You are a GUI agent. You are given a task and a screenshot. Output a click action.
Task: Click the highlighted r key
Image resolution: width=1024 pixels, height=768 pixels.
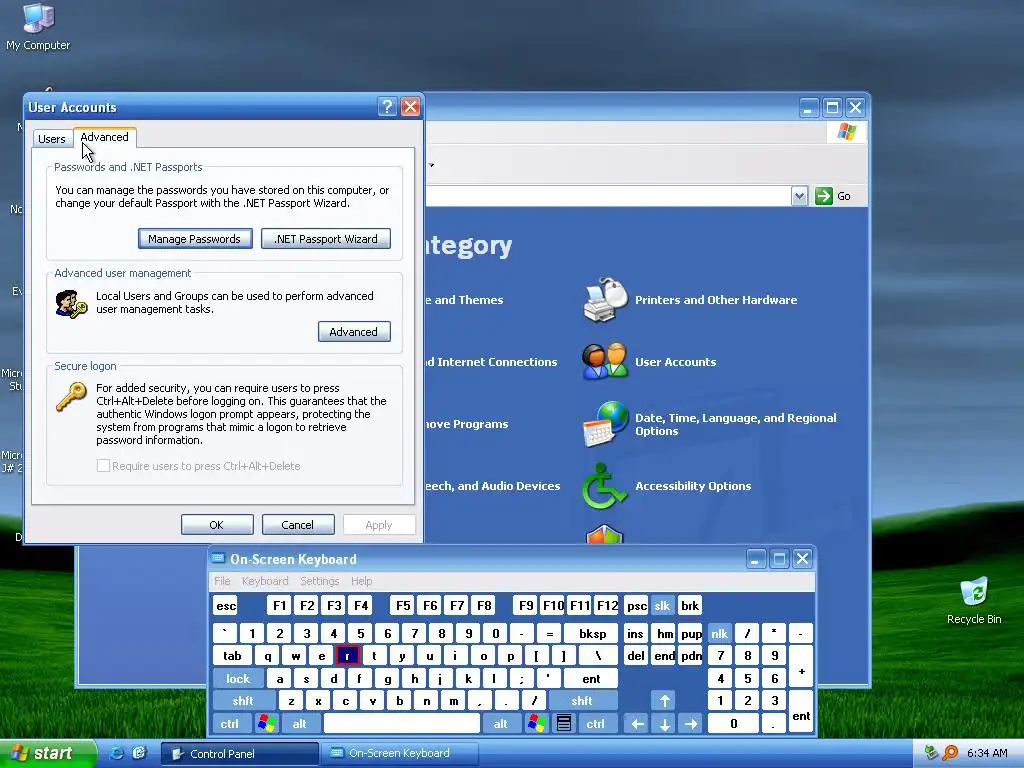coord(347,656)
